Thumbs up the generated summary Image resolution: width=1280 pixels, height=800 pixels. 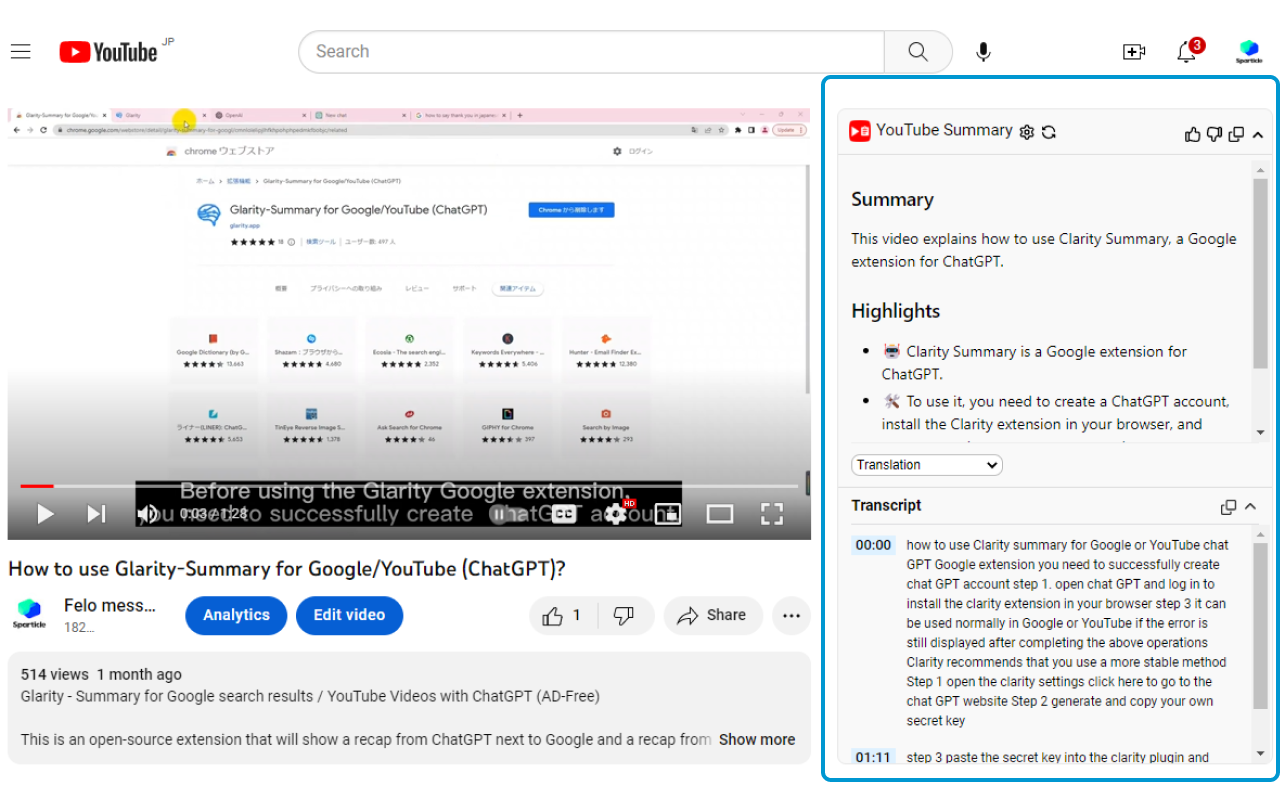(x=1192, y=134)
